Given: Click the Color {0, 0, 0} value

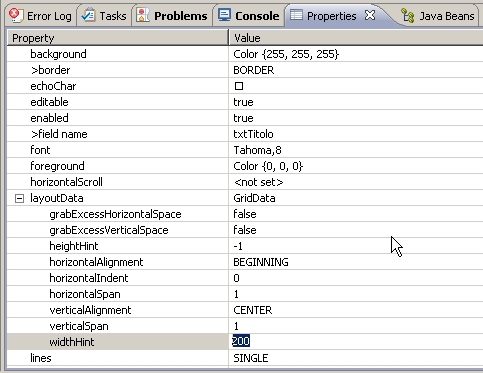Looking at the screenshot, I should pyautogui.click(x=268, y=166).
